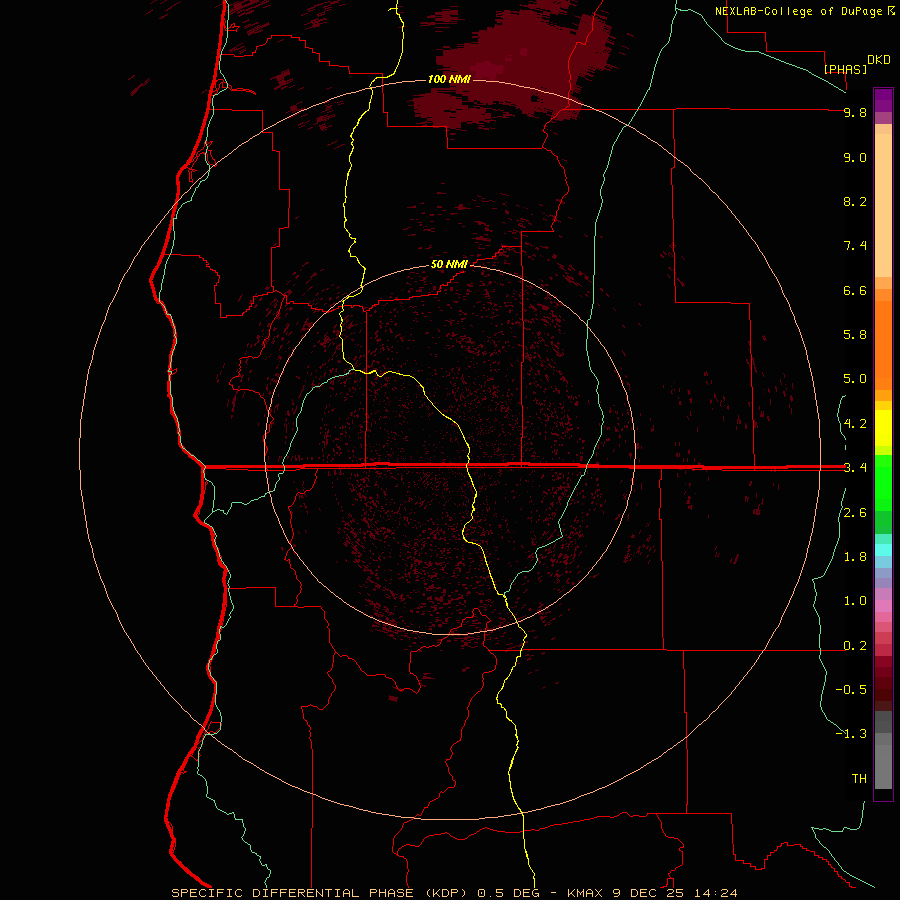The width and height of the screenshot is (900, 900).
Task: Click the 5.8 scale value
Action: point(855,335)
